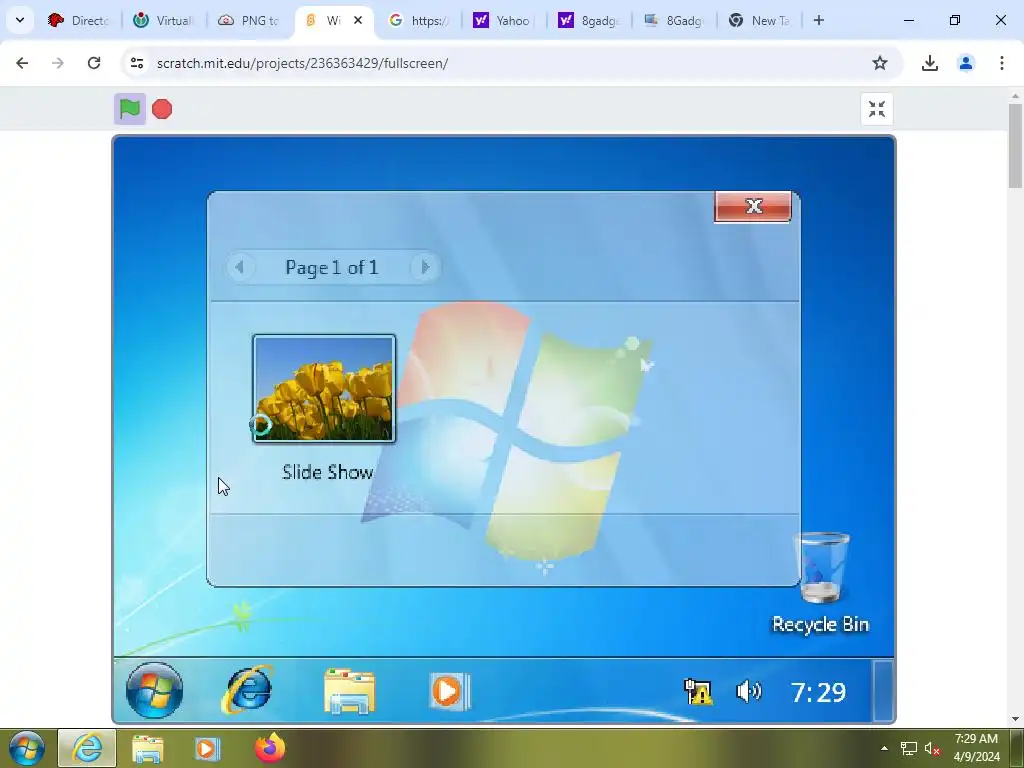
Task: Close the active Scratch tab
Action: 358,20
